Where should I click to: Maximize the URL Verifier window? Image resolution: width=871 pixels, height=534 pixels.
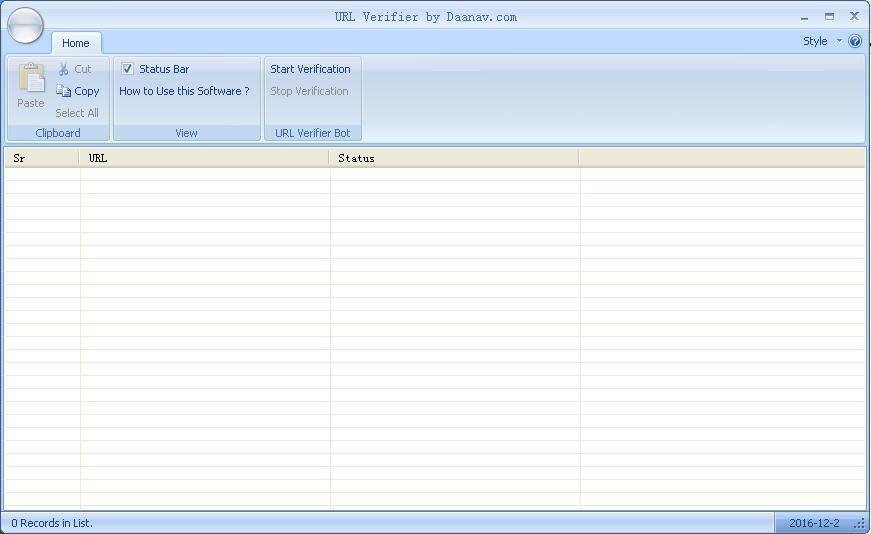pyautogui.click(x=829, y=17)
